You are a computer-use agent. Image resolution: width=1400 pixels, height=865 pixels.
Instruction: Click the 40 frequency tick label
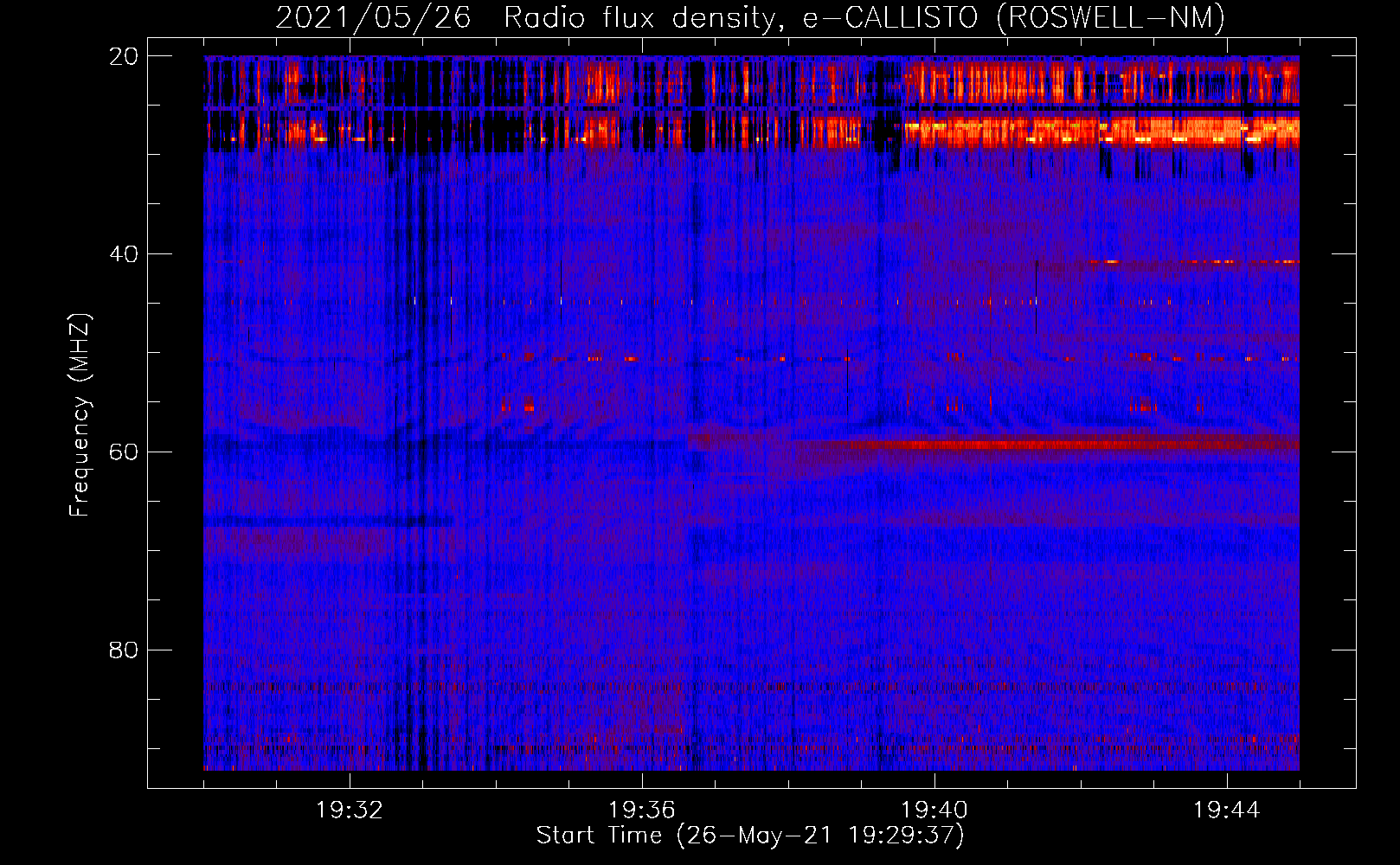[x=124, y=254]
